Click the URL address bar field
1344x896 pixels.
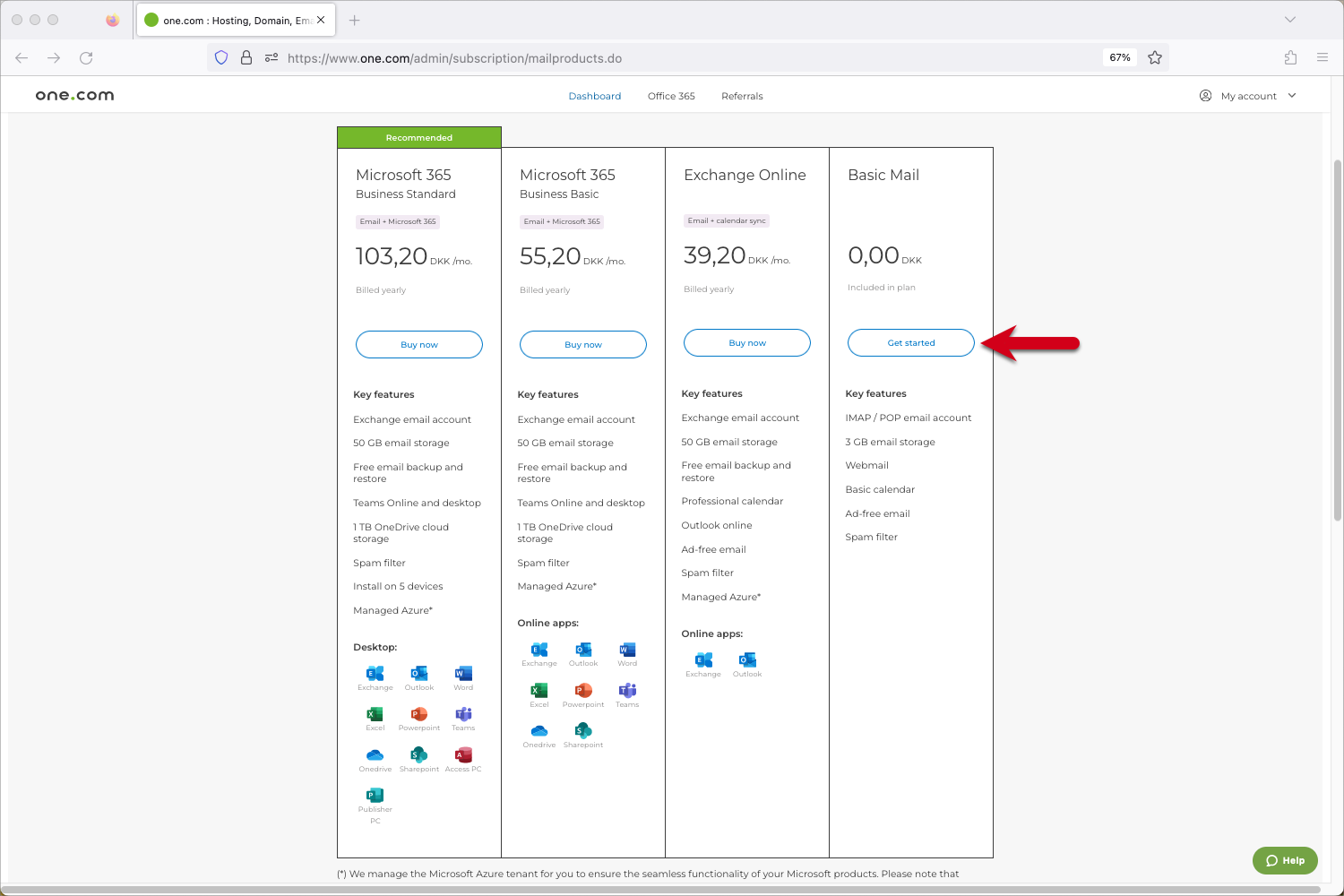(681, 58)
